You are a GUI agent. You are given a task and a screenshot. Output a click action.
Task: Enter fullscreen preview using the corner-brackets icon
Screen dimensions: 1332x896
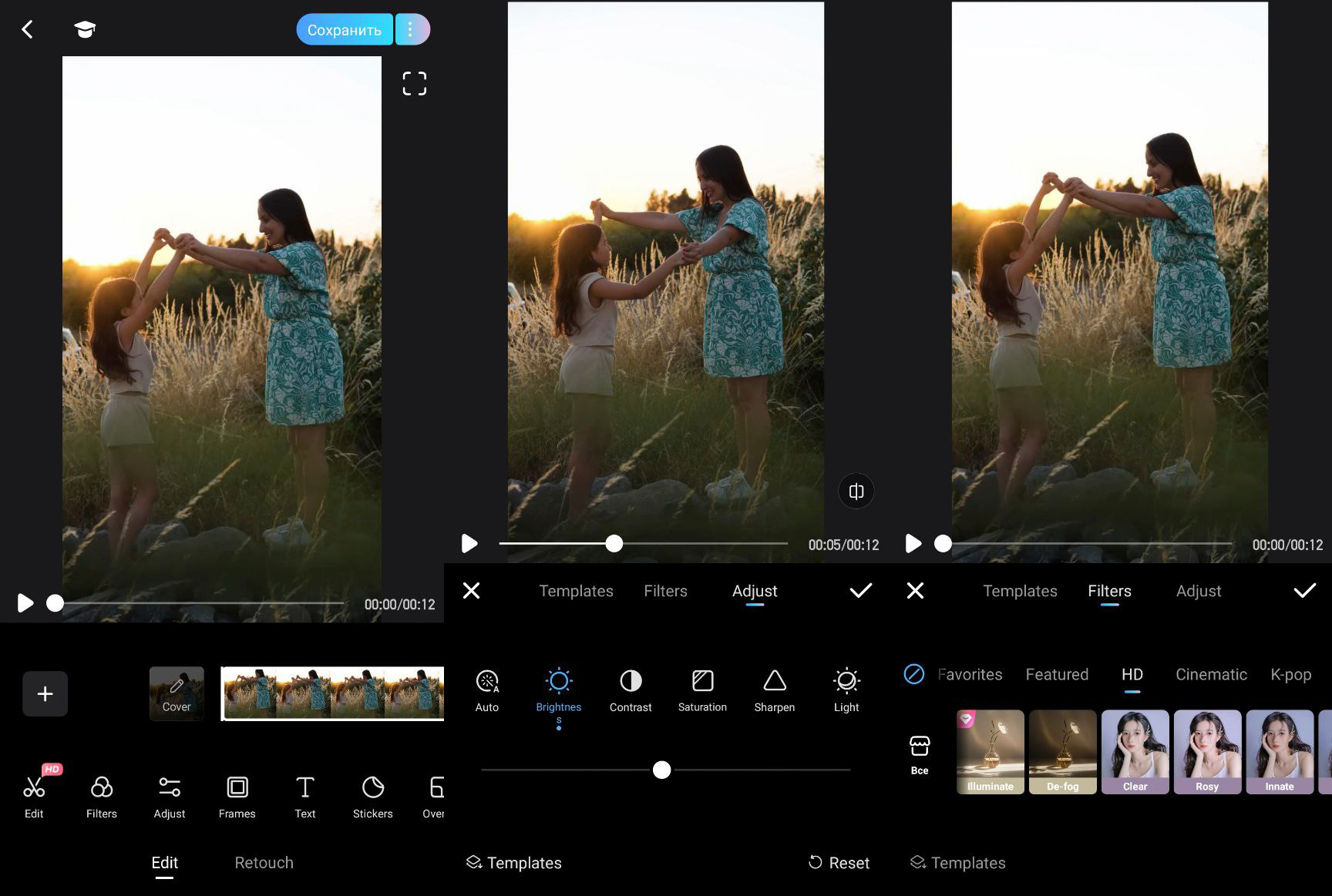click(x=415, y=83)
